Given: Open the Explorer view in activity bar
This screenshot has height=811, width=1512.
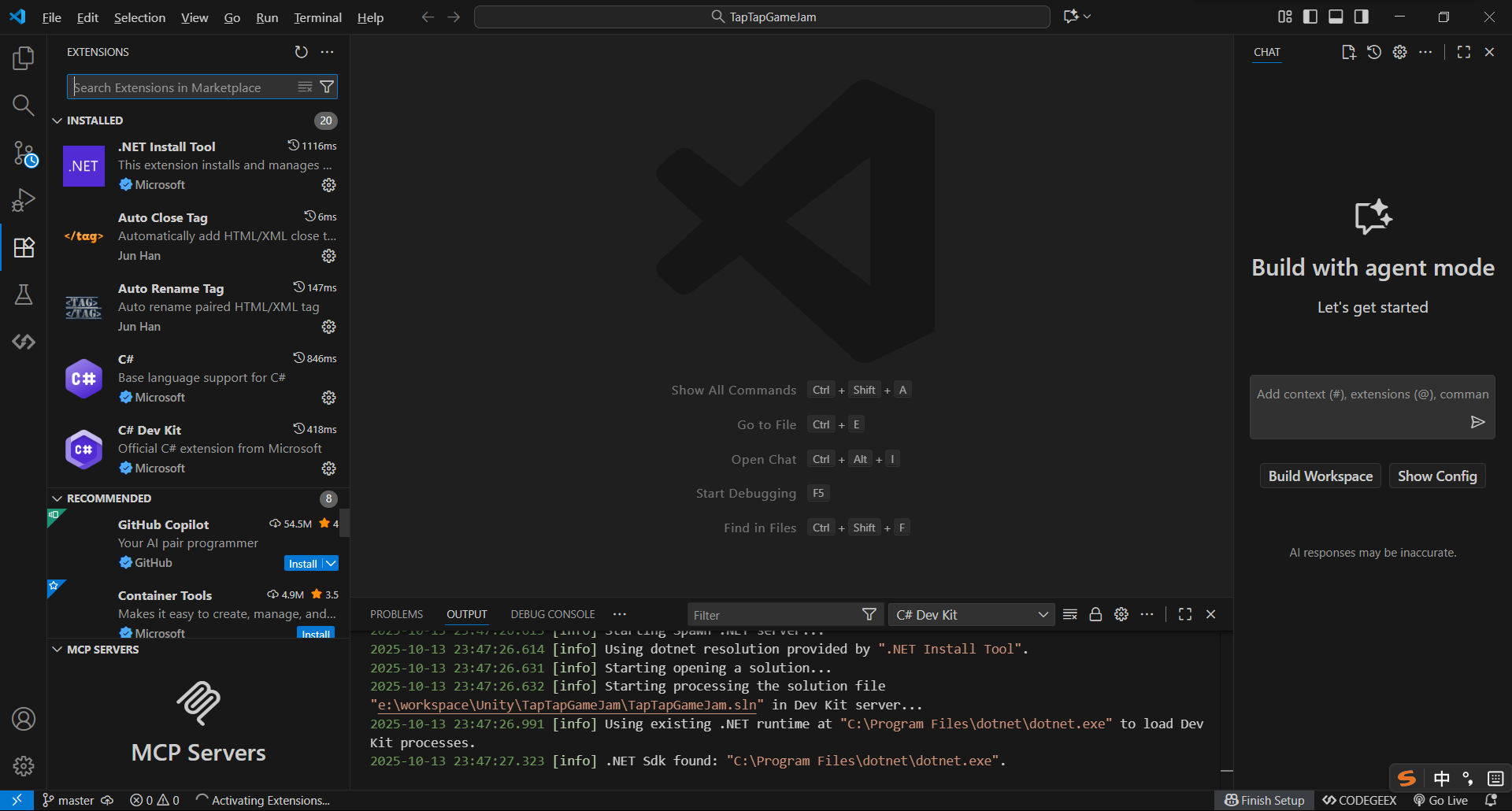Looking at the screenshot, I should [24, 58].
